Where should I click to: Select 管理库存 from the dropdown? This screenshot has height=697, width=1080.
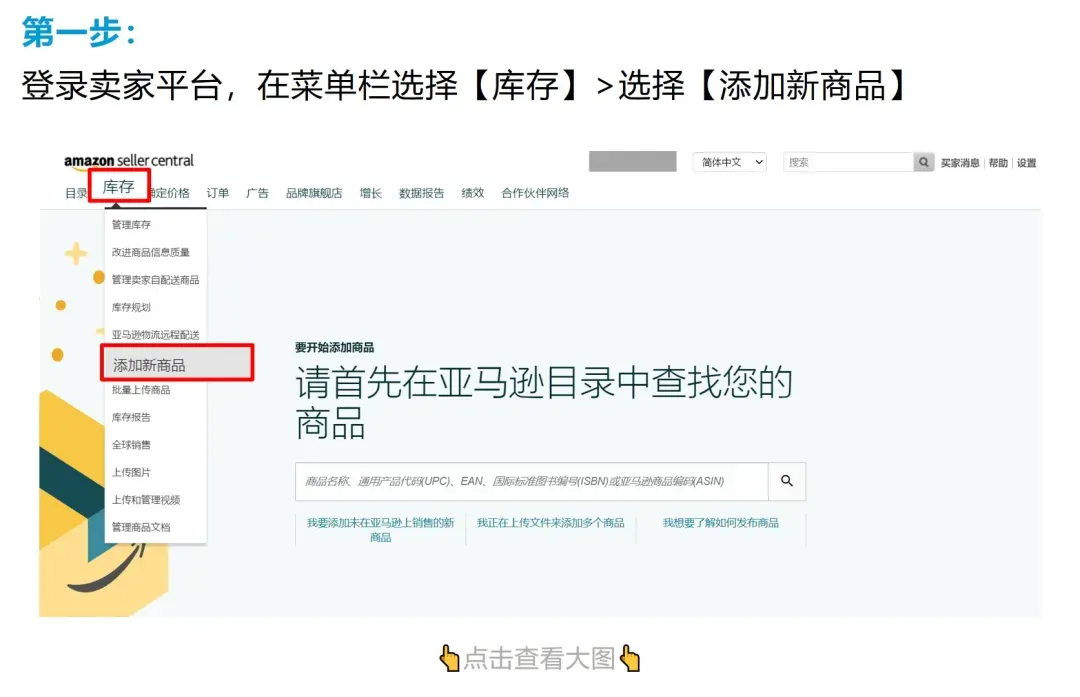click(x=131, y=225)
